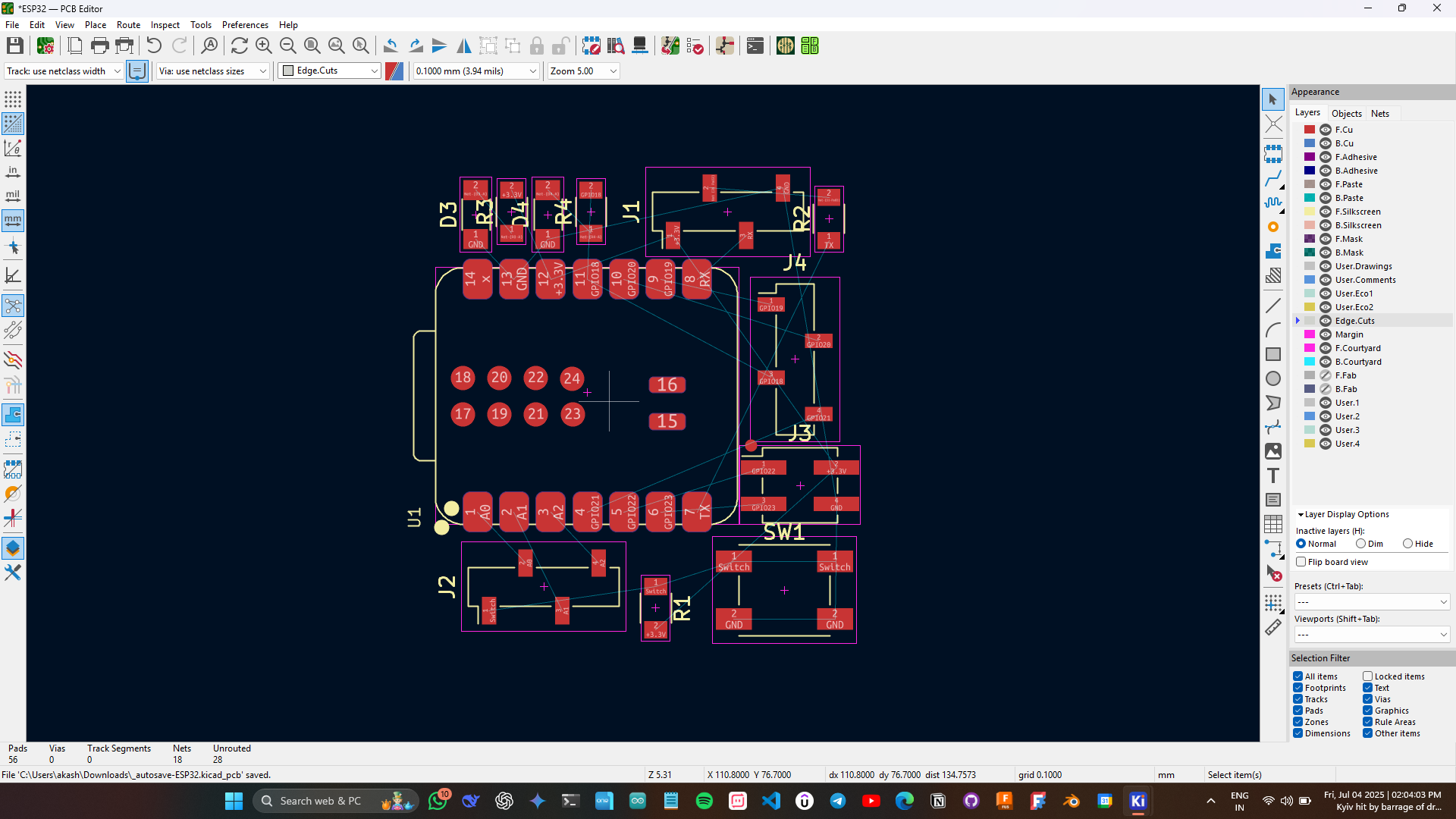Click the Find magnifier icon
The image size is (1456, 819).
pos(209,46)
